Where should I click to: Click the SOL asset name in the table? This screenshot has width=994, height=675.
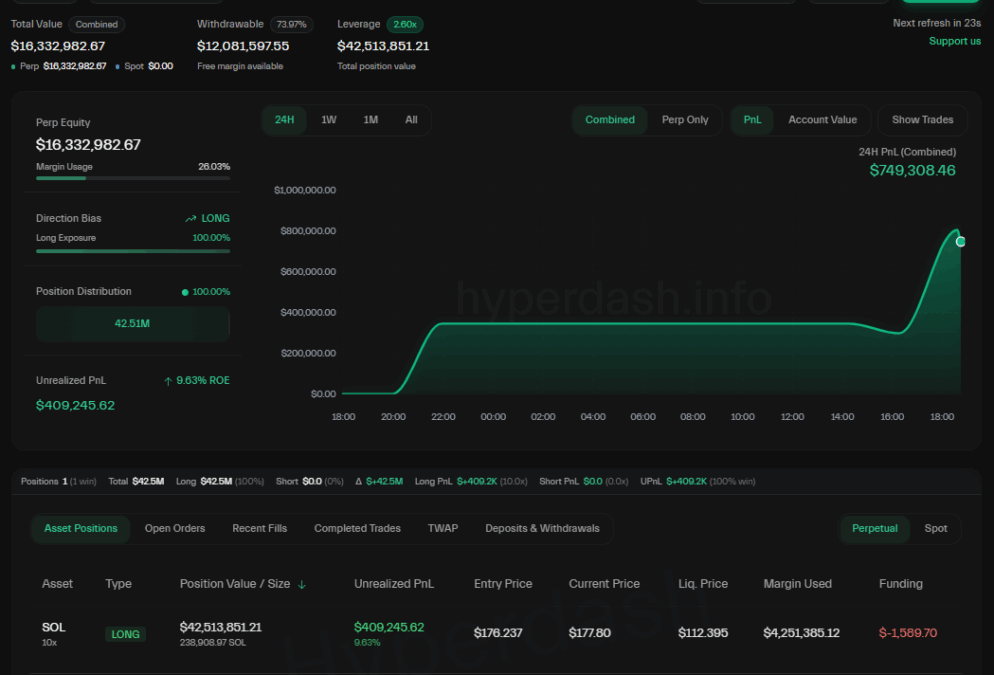tap(53, 627)
